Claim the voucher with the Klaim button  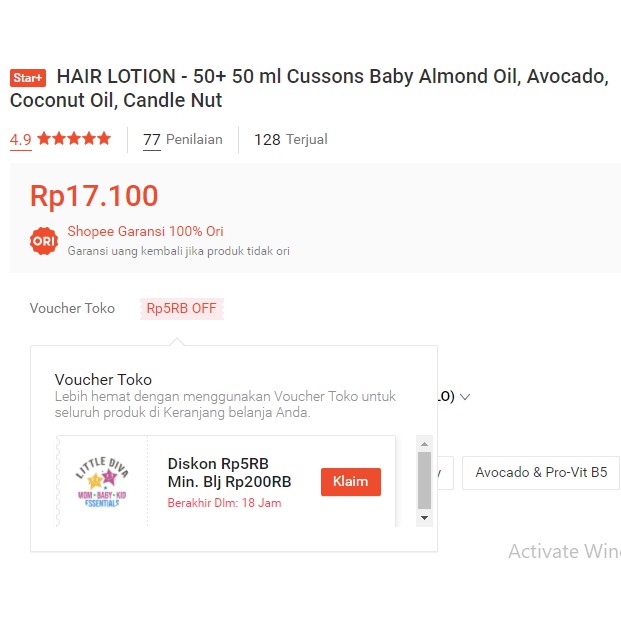coord(350,481)
